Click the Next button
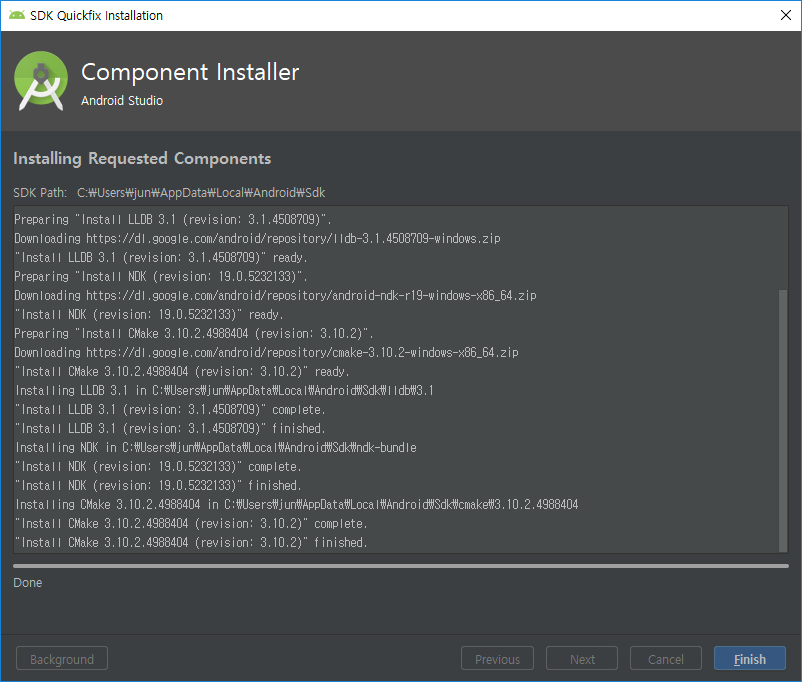 [582, 658]
